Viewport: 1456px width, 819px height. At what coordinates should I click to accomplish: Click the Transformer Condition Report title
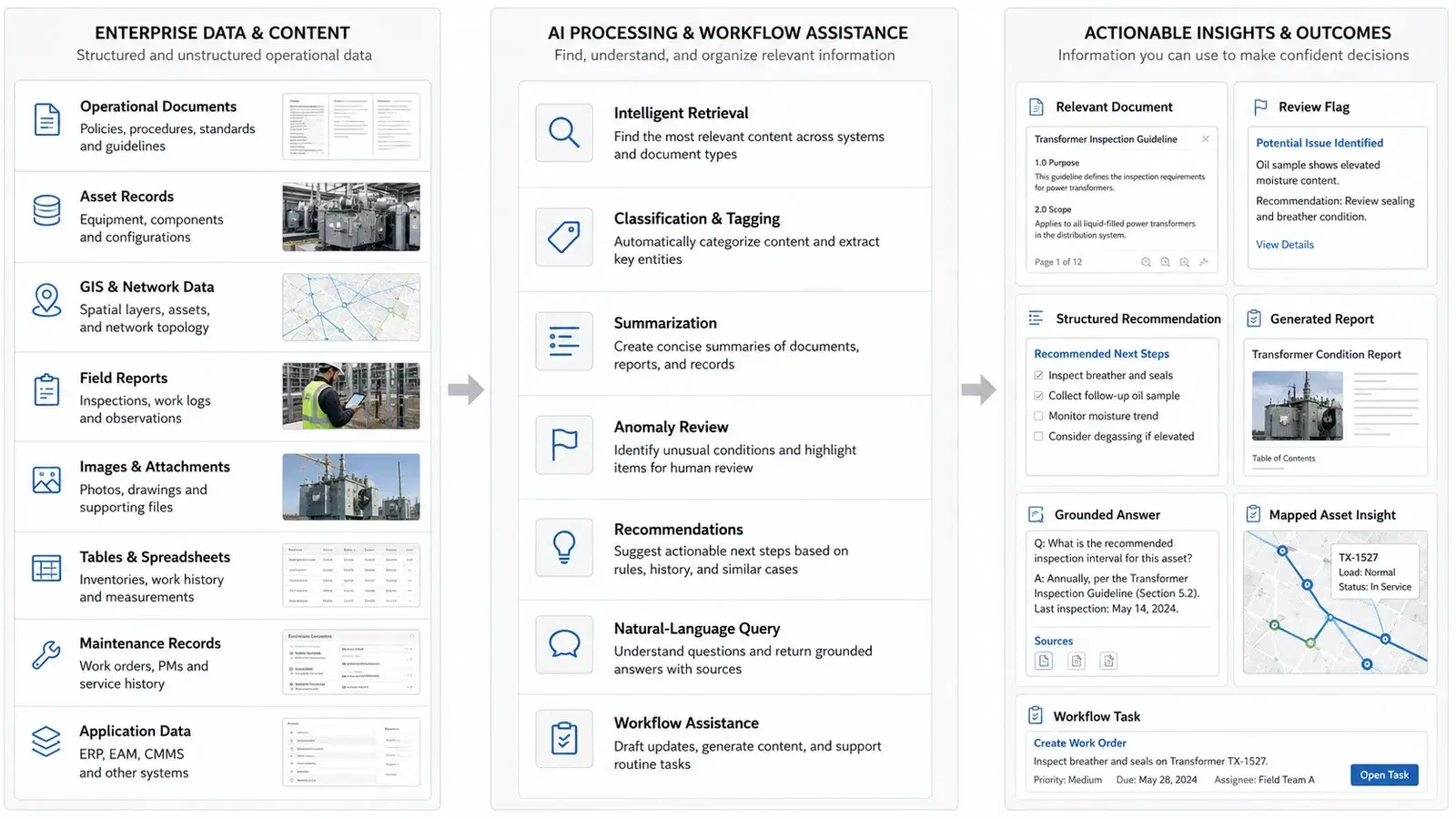1326,355
